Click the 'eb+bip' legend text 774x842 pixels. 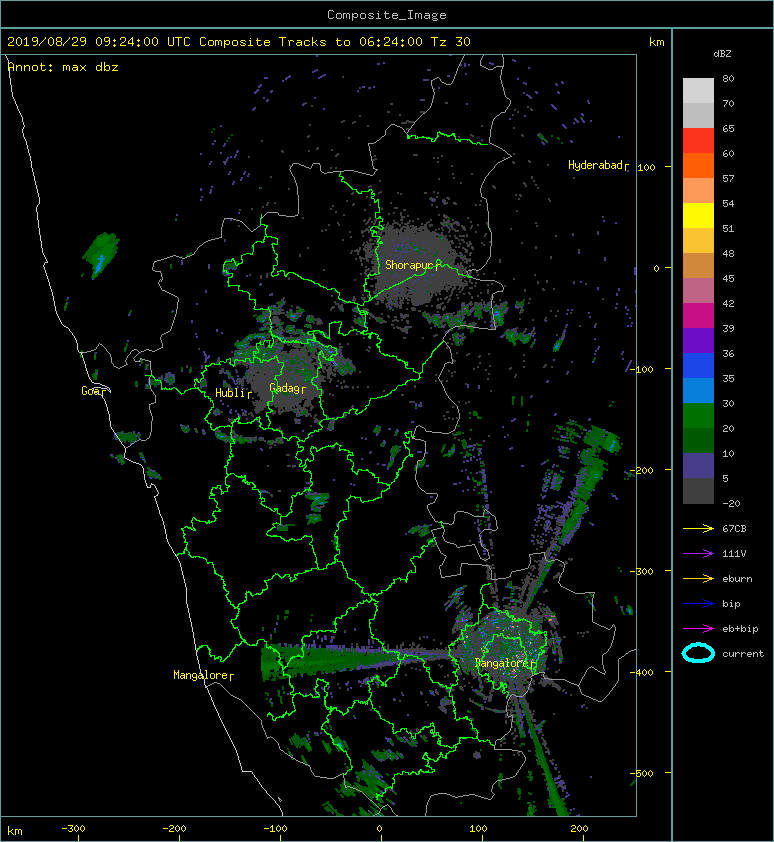coord(740,629)
